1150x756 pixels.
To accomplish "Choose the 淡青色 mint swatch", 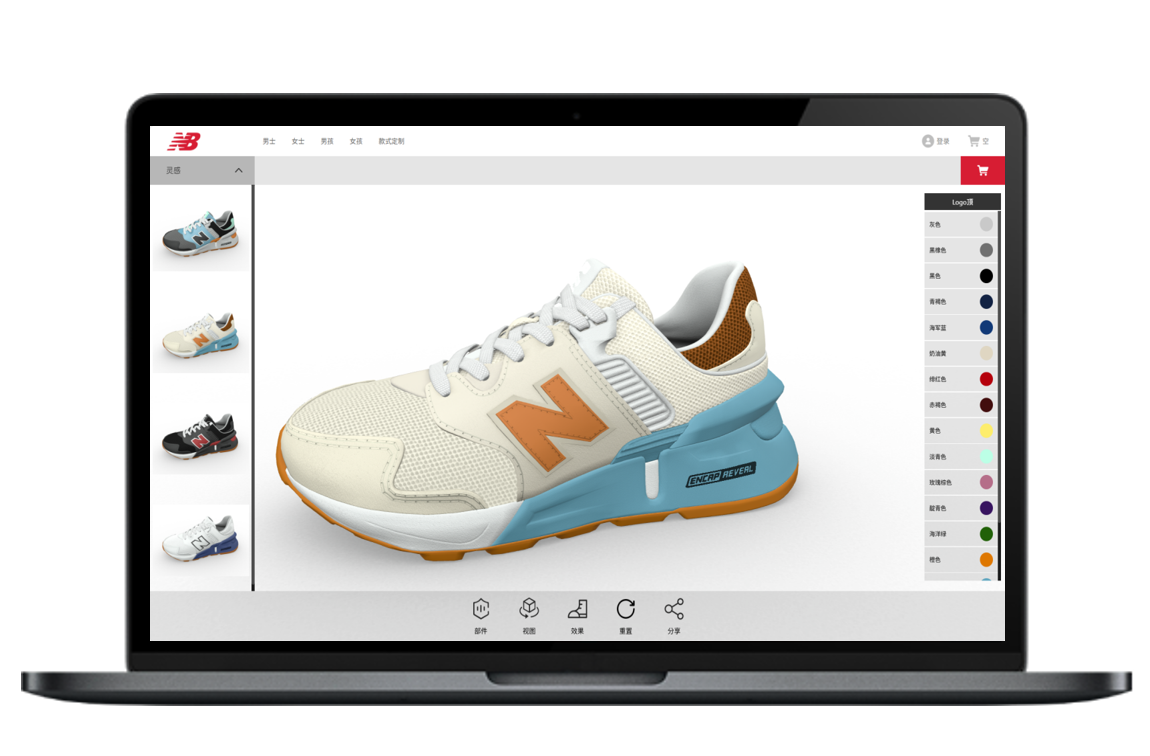I will click(986, 457).
